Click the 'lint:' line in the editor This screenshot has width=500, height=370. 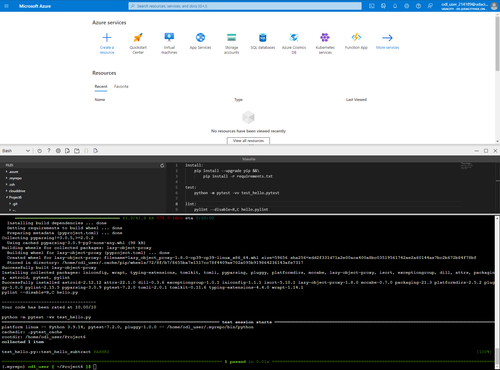pyautogui.click(x=191, y=204)
